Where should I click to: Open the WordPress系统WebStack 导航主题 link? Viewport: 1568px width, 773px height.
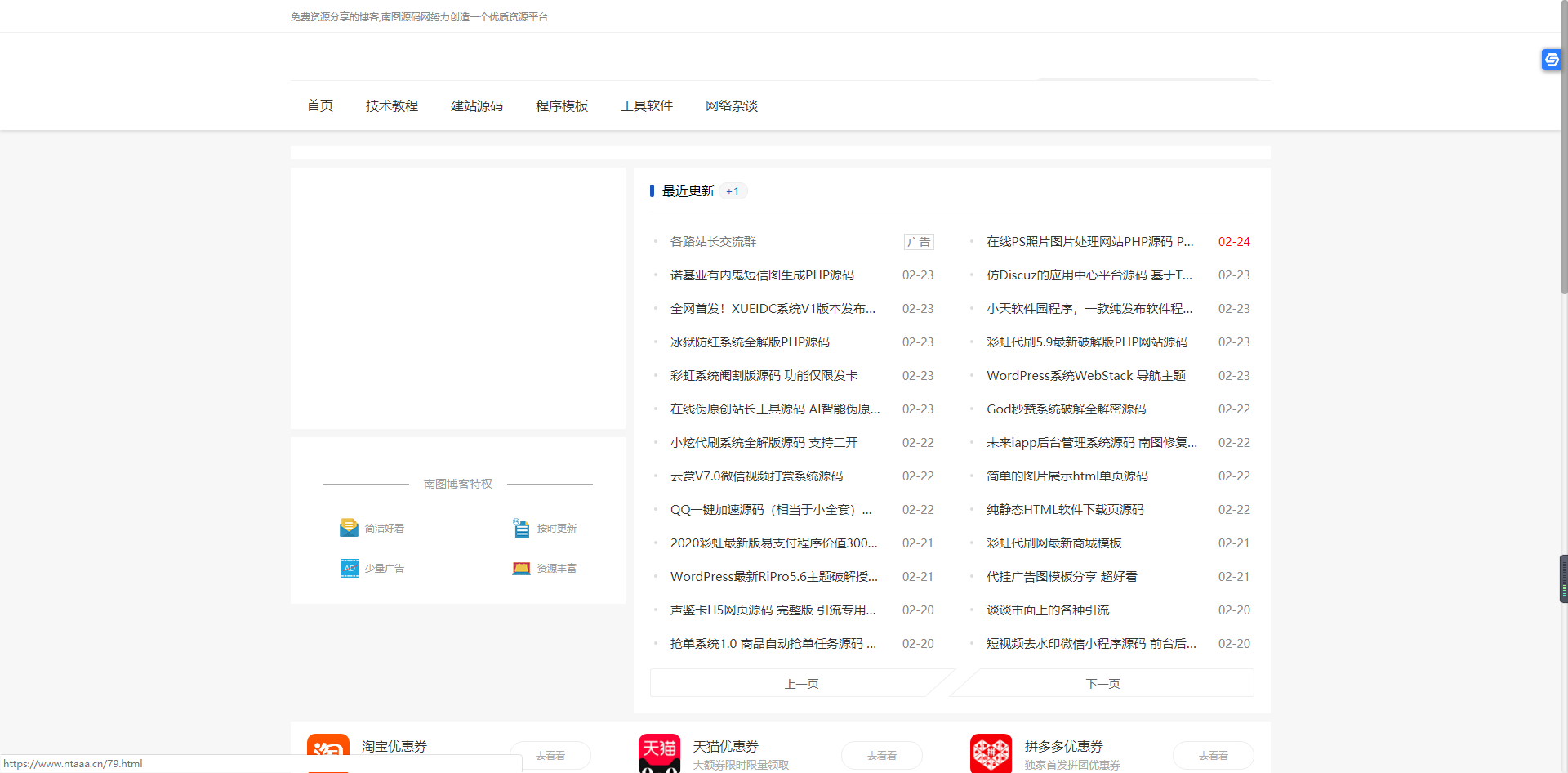(x=1088, y=375)
